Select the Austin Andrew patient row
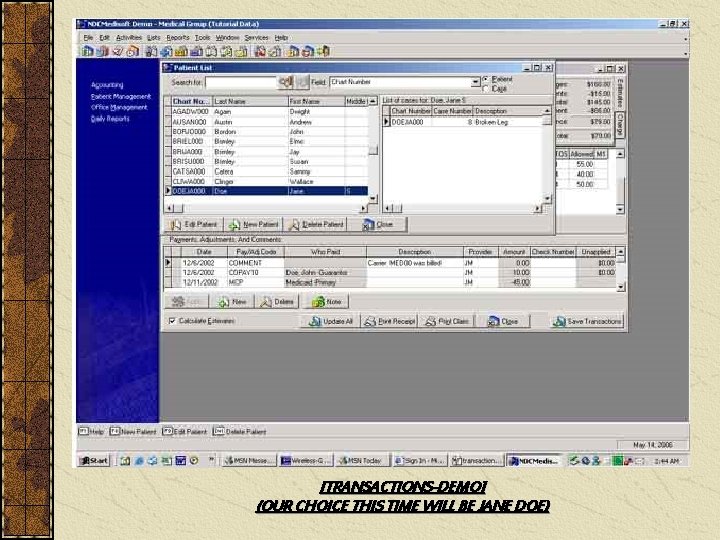 (269, 122)
